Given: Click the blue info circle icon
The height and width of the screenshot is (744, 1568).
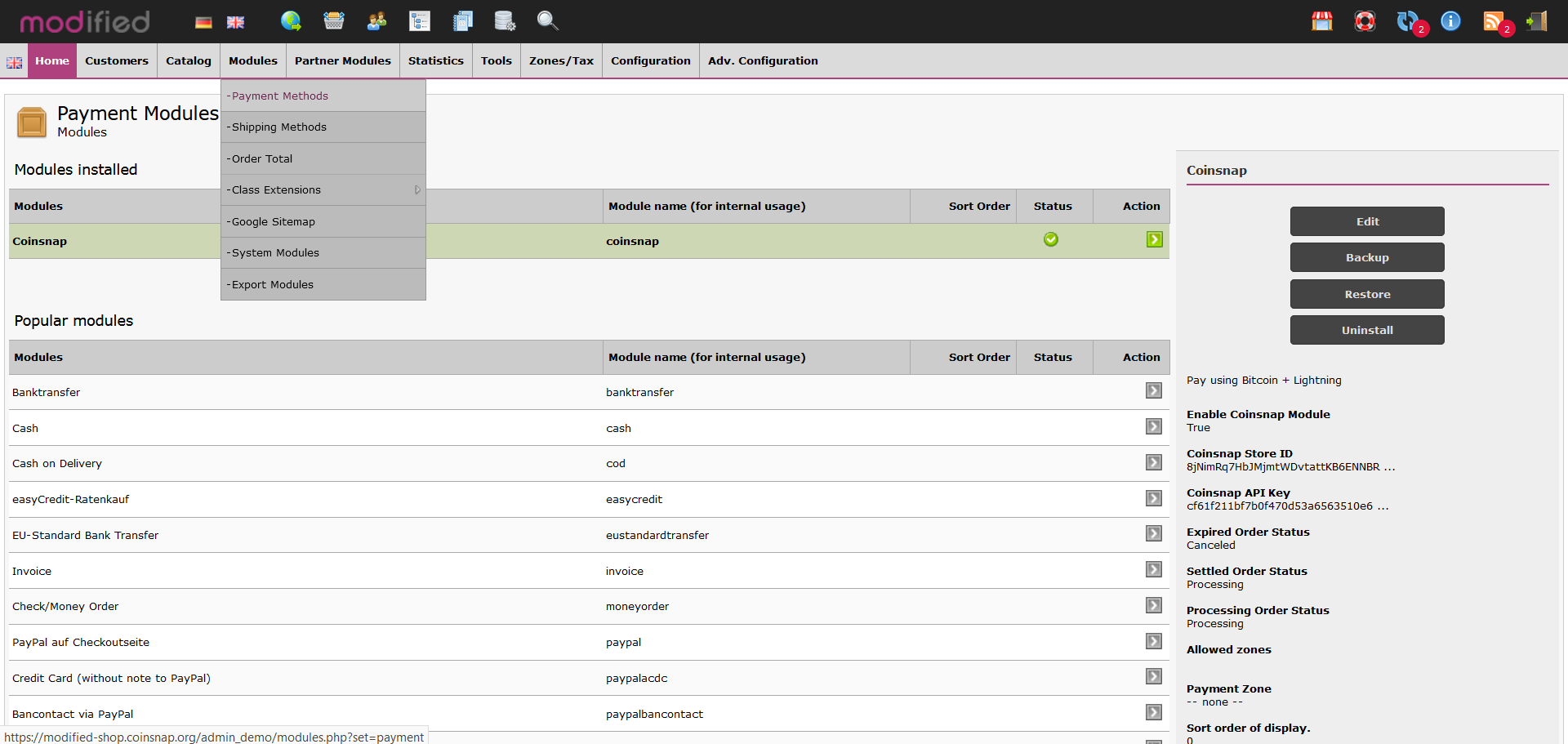Looking at the screenshot, I should click(x=1450, y=20).
